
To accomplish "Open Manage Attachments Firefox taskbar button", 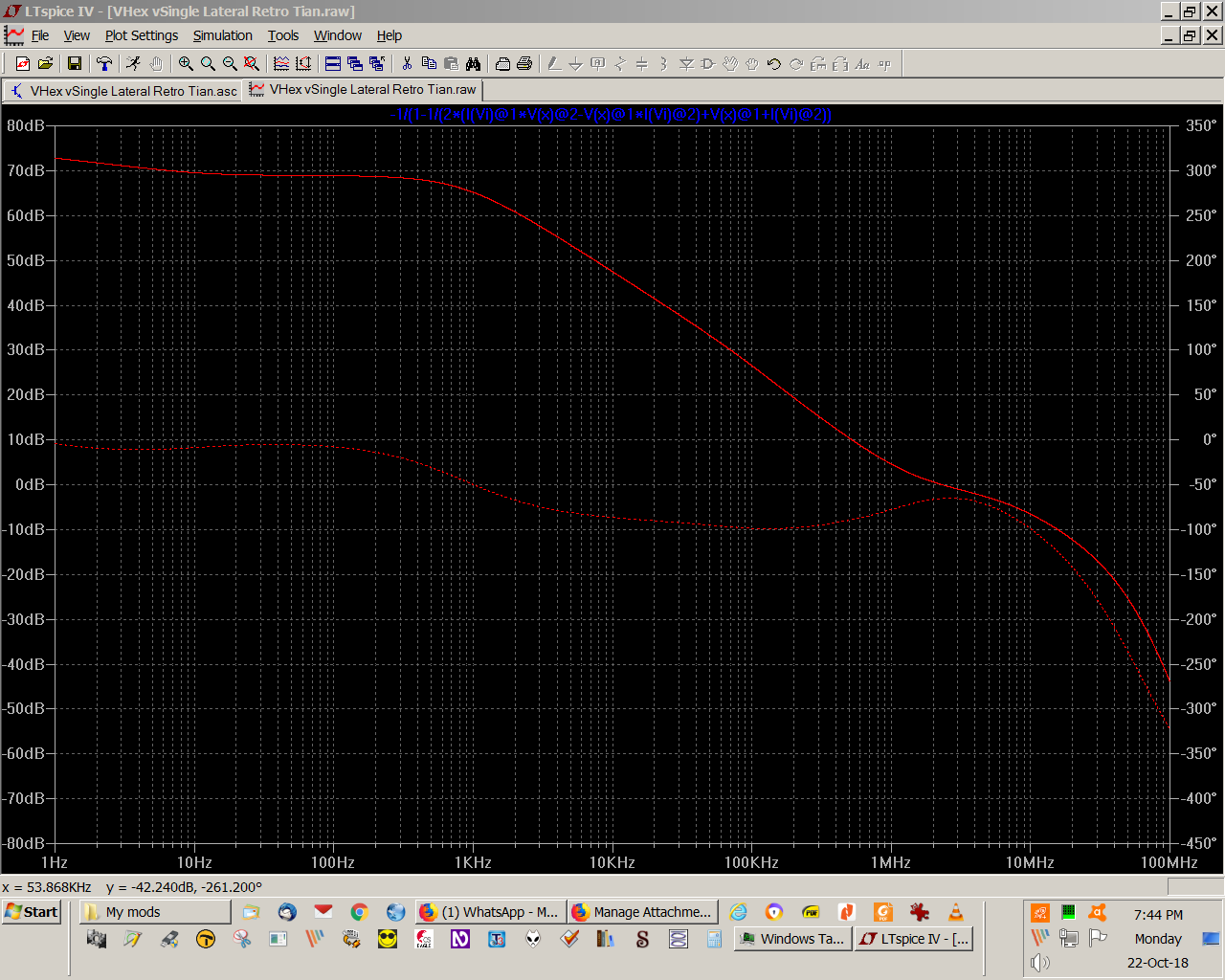I will click(642, 911).
